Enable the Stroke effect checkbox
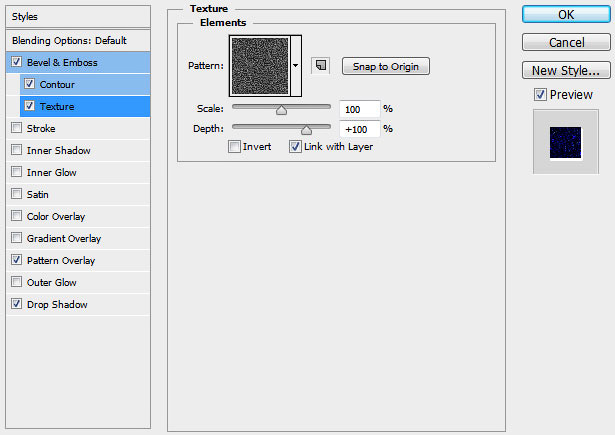The width and height of the screenshot is (615, 435). [x=16, y=128]
